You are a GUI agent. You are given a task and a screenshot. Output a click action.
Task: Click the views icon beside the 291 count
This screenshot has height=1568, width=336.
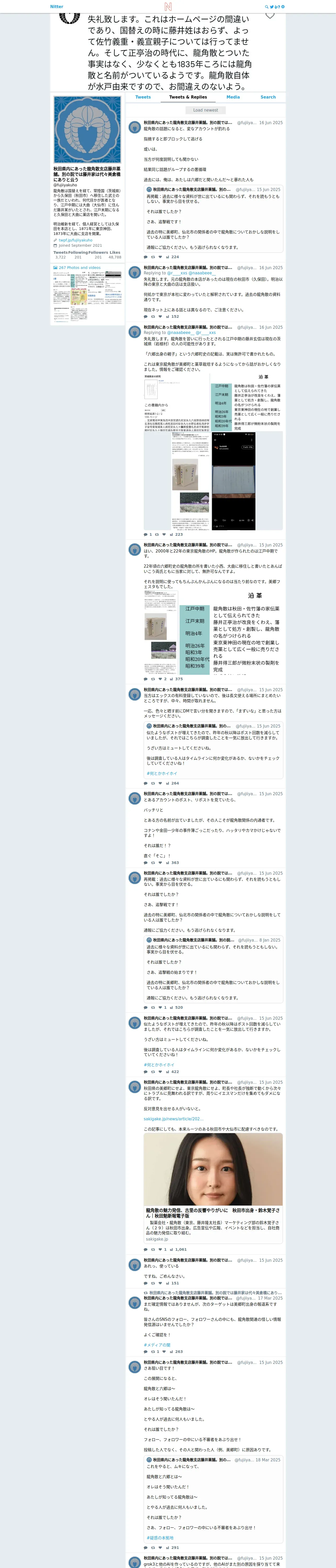[168, 1547]
